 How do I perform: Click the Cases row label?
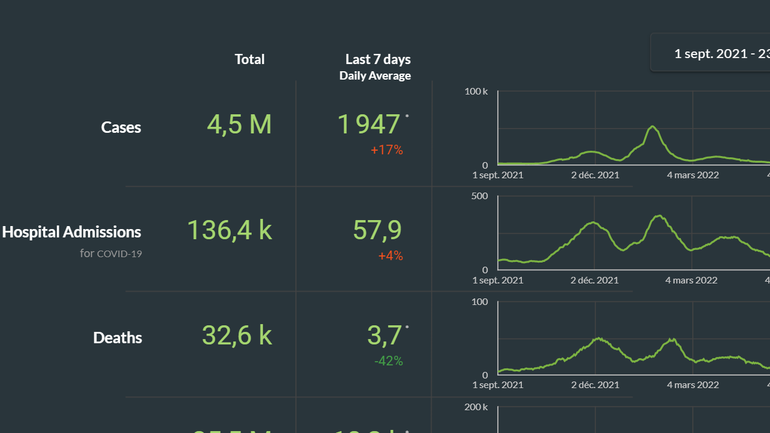coord(121,127)
